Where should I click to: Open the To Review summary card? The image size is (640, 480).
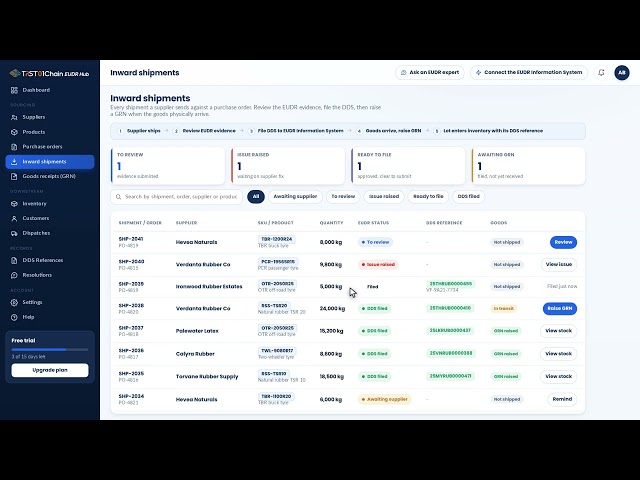coord(168,166)
